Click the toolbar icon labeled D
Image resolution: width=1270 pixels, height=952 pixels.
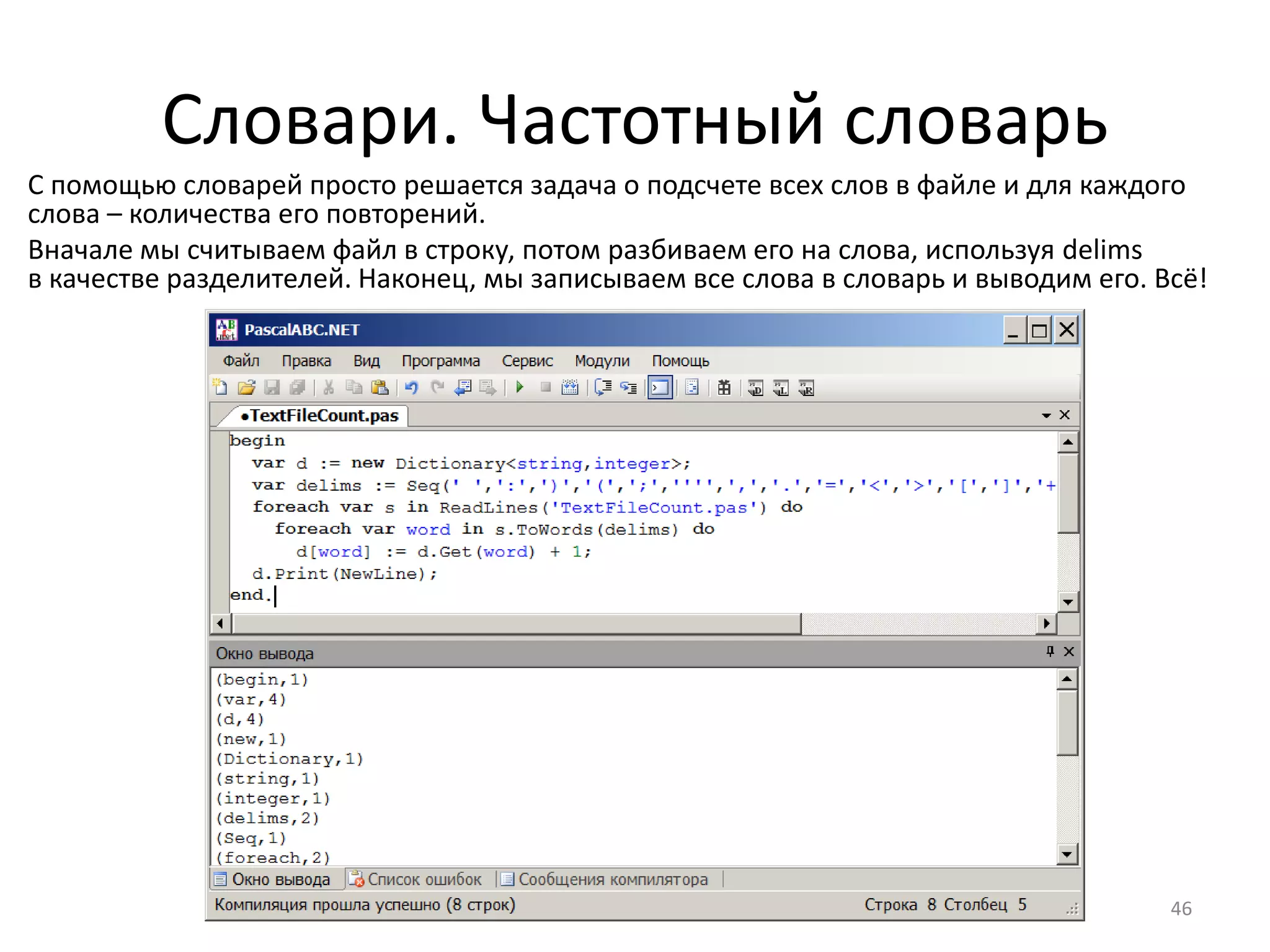(x=755, y=388)
